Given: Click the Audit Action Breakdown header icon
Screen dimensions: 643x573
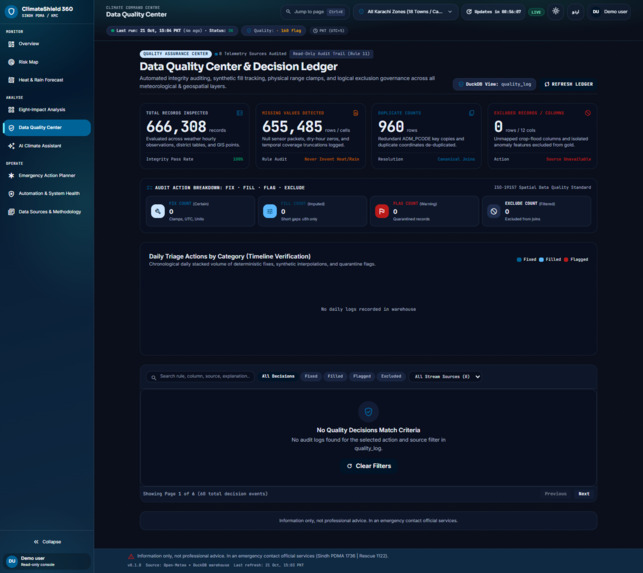Looking at the screenshot, I should point(149,188).
